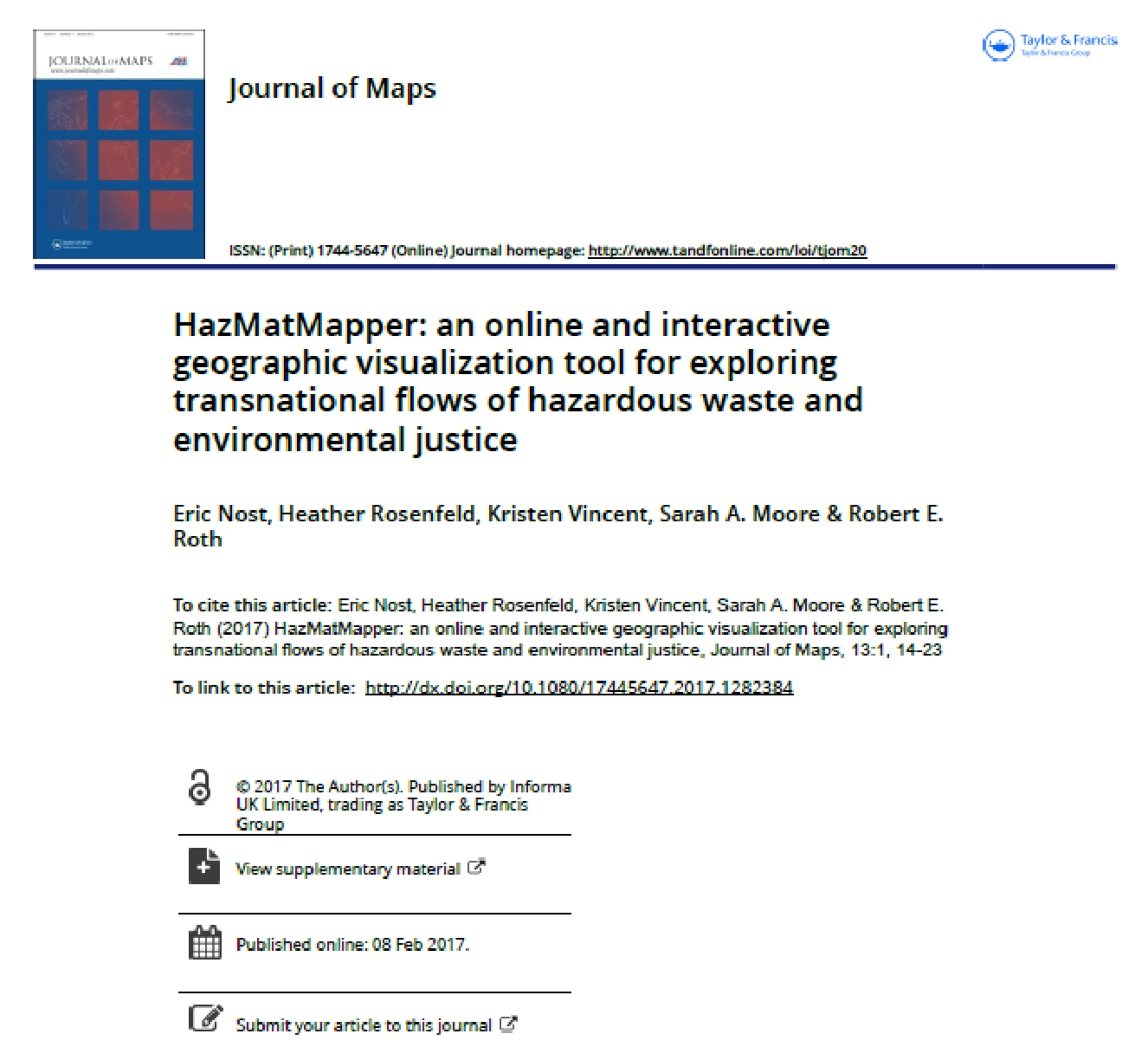The image size is (1148, 1047).
Task: Click the calendar icon beside Published online
Action: (205, 942)
